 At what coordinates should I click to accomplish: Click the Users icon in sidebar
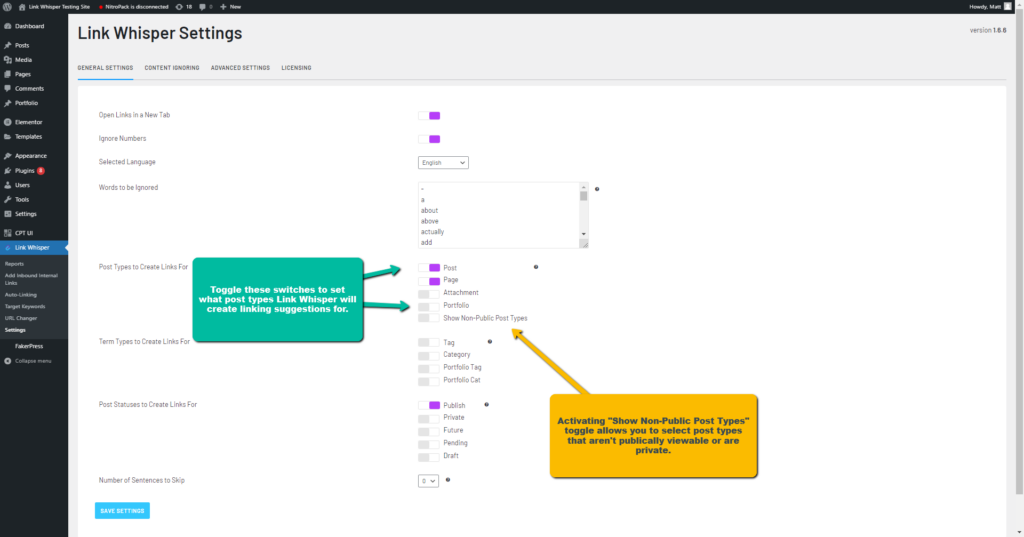pyautogui.click(x=8, y=185)
